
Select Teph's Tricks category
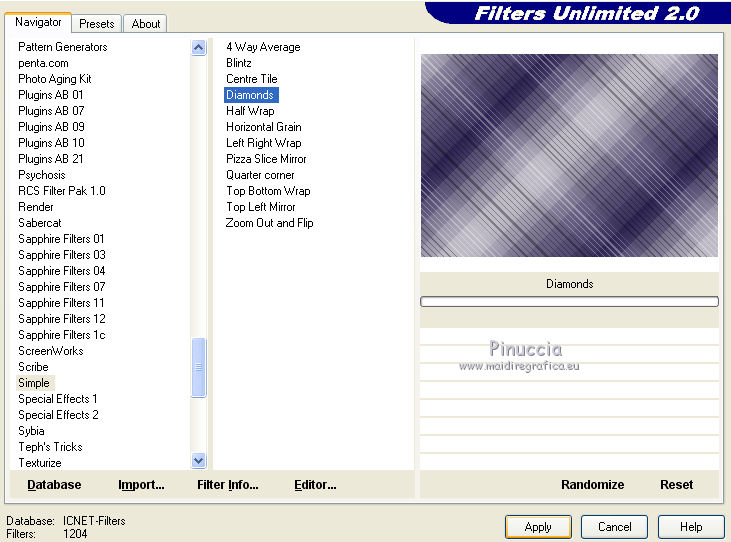[x=50, y=447]
